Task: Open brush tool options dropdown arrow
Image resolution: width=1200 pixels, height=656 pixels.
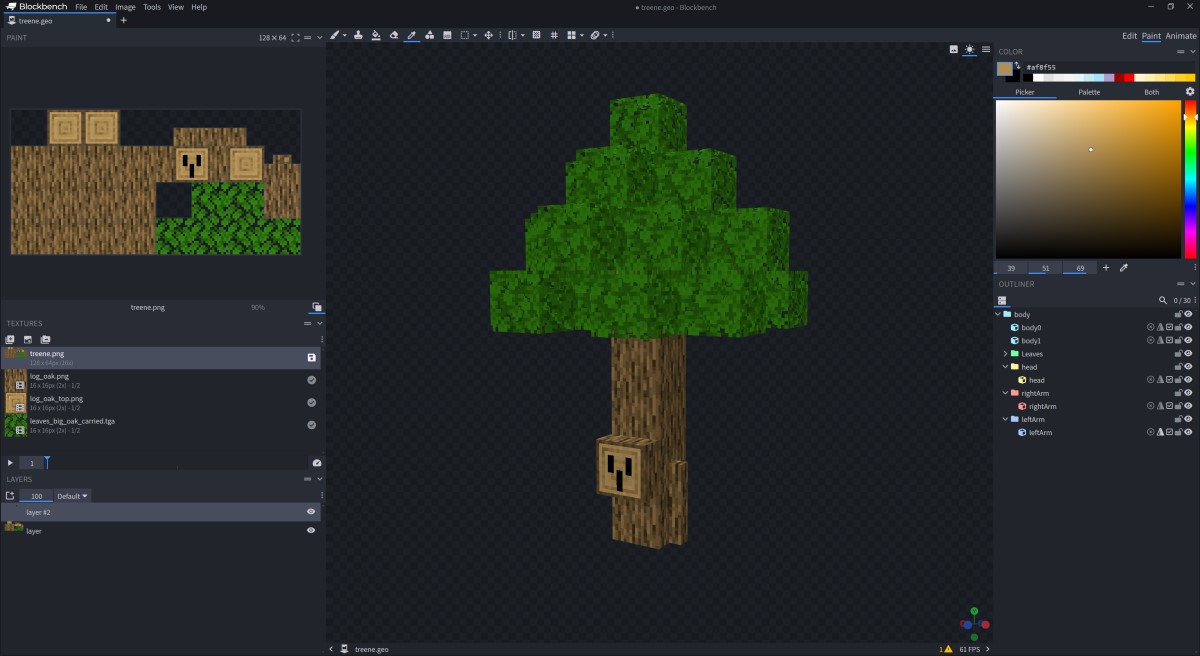Action: tap(345, 35)
